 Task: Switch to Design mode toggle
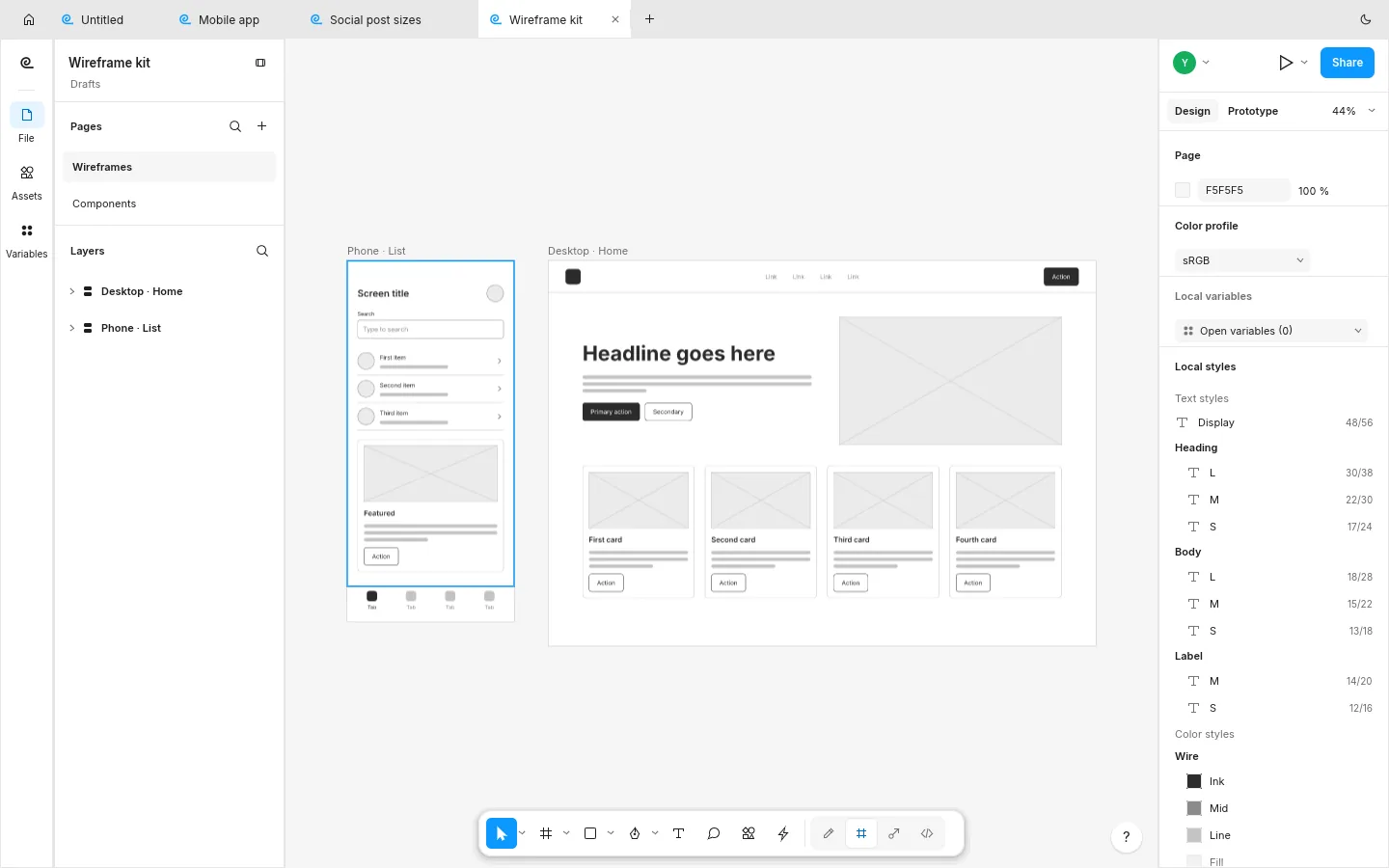[x=861, y=833]
